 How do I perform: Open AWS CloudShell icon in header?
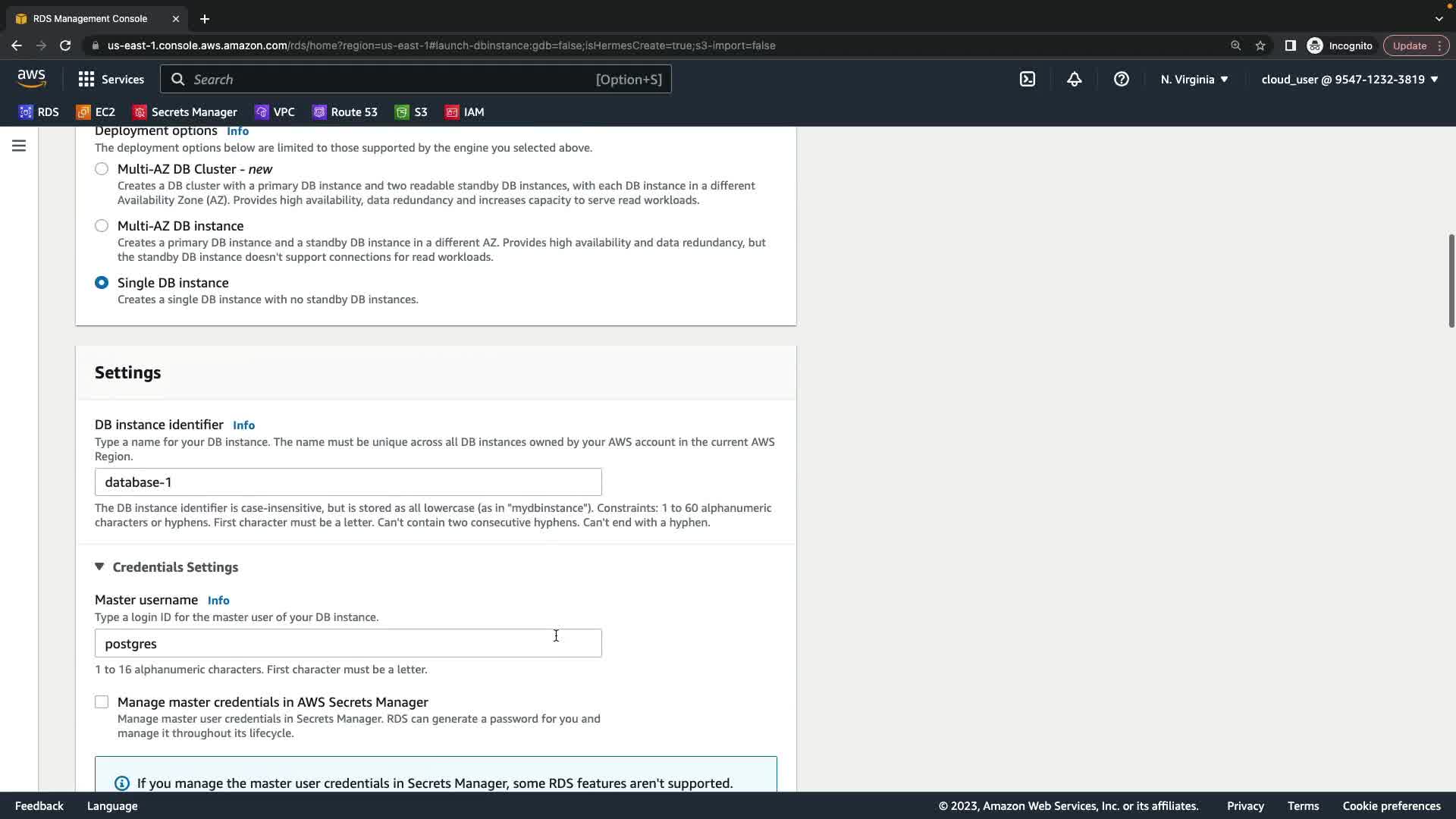pyautogui.click(x=1028, y=79)
